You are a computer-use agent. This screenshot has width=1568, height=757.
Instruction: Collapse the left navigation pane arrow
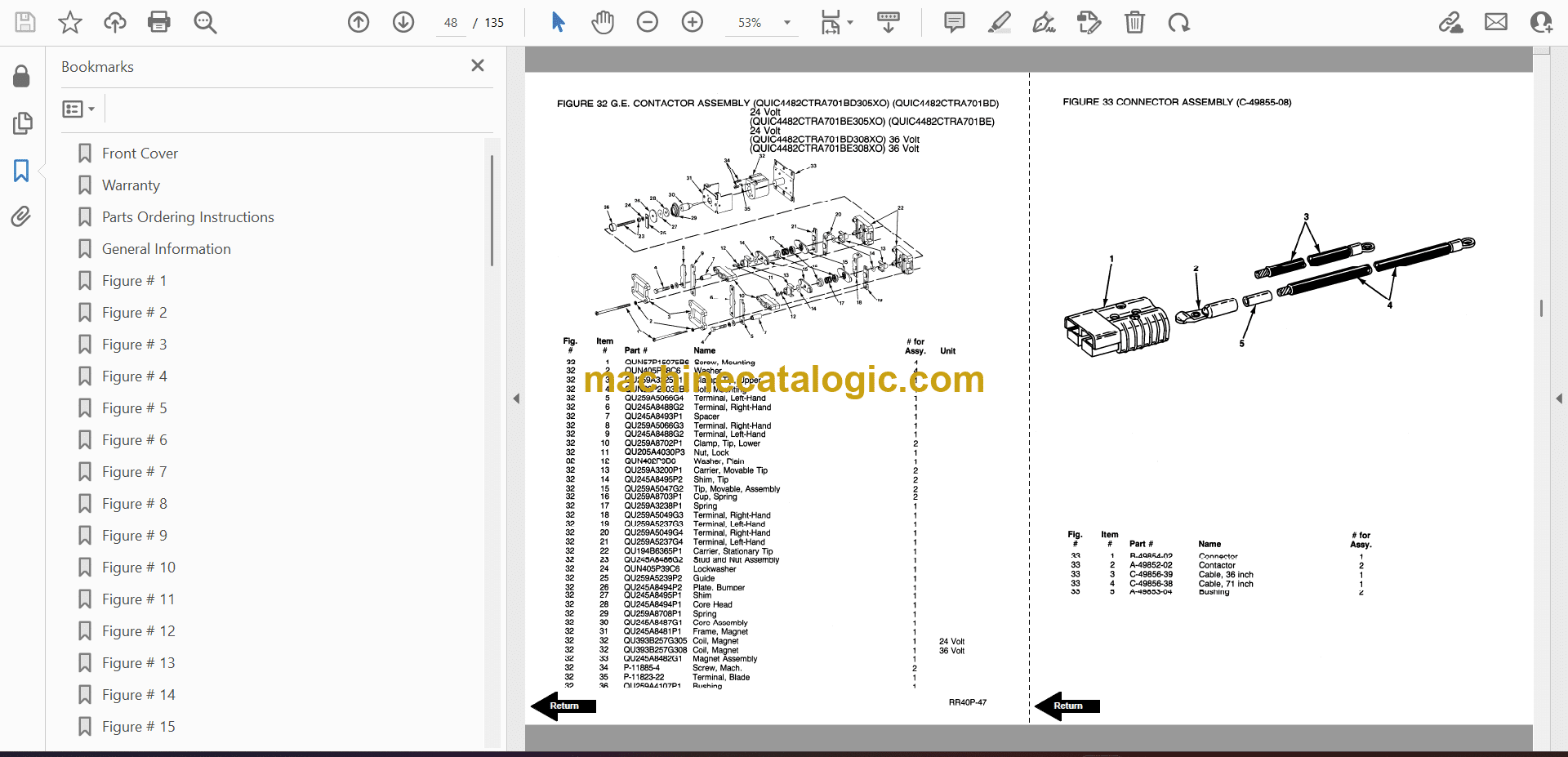(516, 399)
